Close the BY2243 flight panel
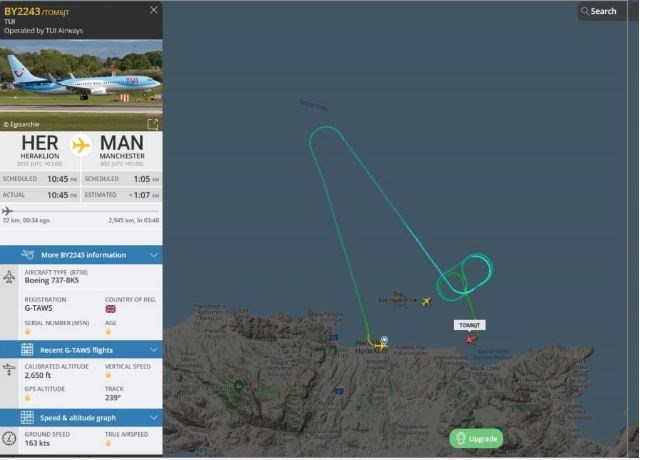The width and height of the screenshot is (653, 460). point(154,10)
